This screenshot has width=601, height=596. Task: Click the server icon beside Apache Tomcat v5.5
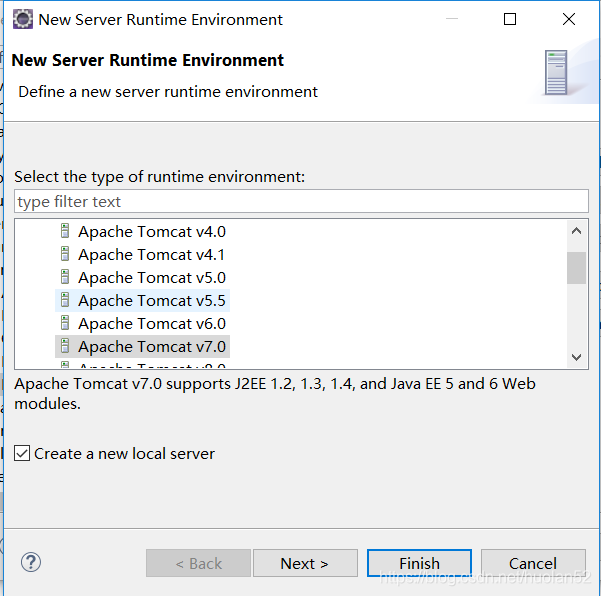[x=65, y=300]
